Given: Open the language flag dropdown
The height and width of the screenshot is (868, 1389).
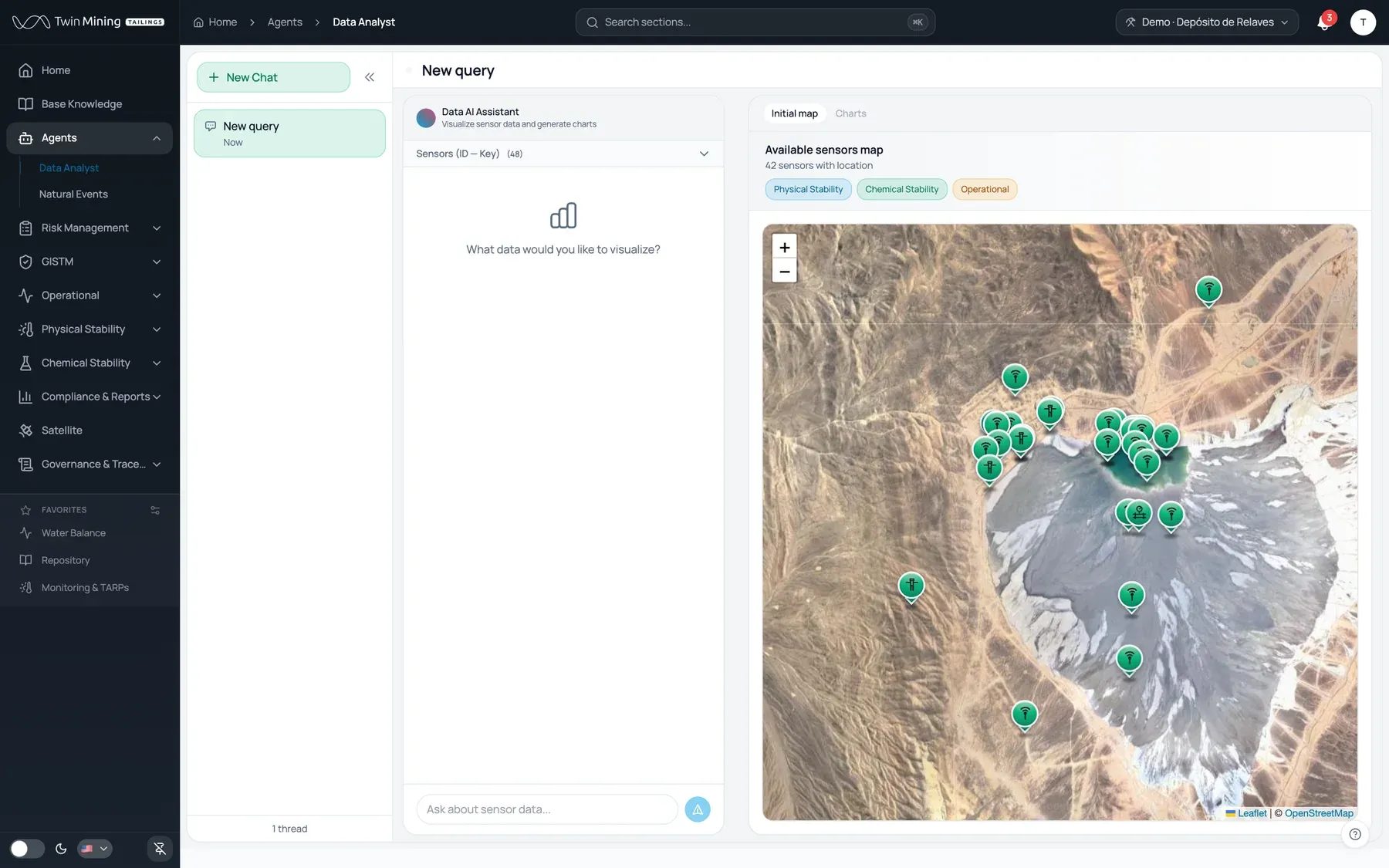Looking at the screenshot, I should coord(95,849).
